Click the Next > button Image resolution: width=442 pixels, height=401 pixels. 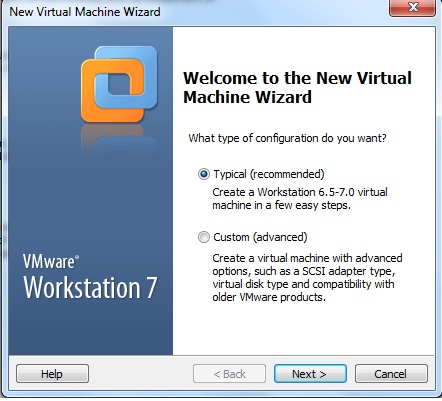click(310, 374)
